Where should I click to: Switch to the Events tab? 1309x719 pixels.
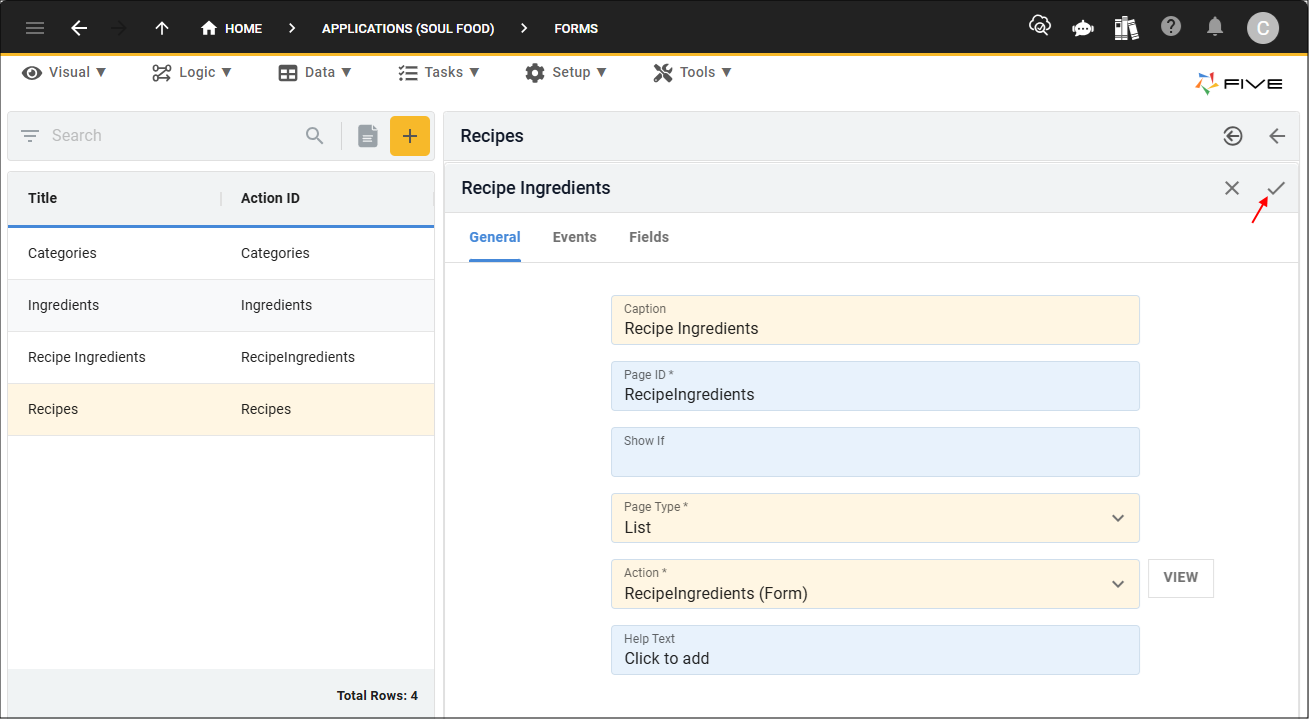click(575, 238)
